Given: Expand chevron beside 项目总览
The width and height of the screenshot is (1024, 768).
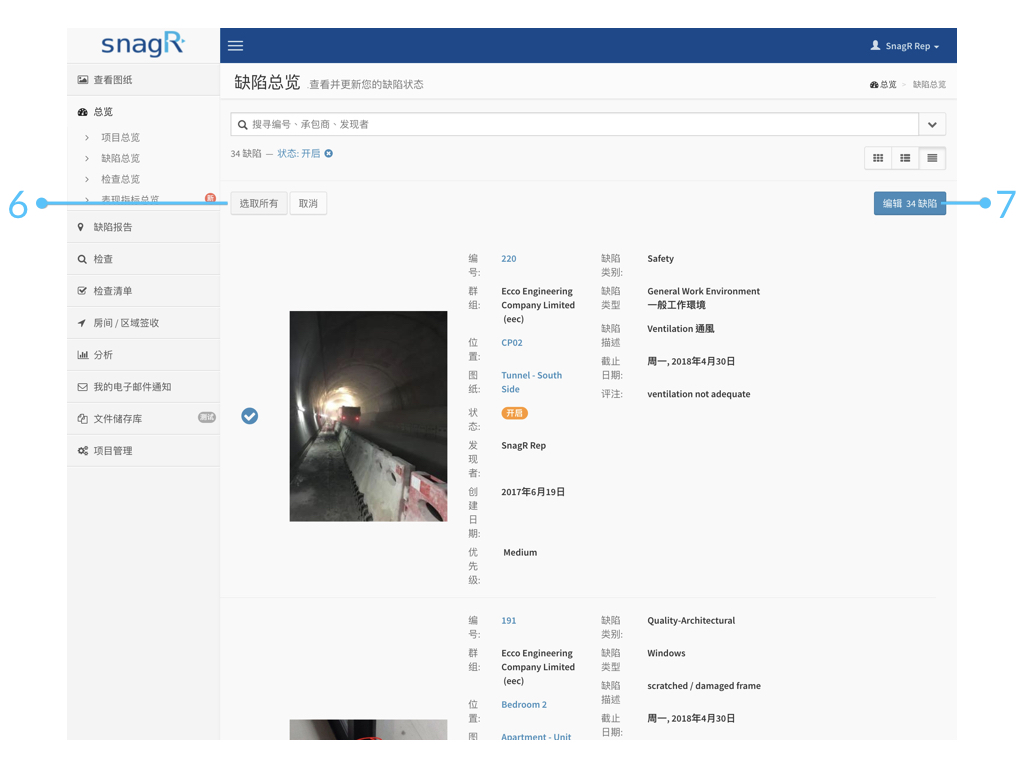Looking at the screenshot, I should (x=87, y=137).
